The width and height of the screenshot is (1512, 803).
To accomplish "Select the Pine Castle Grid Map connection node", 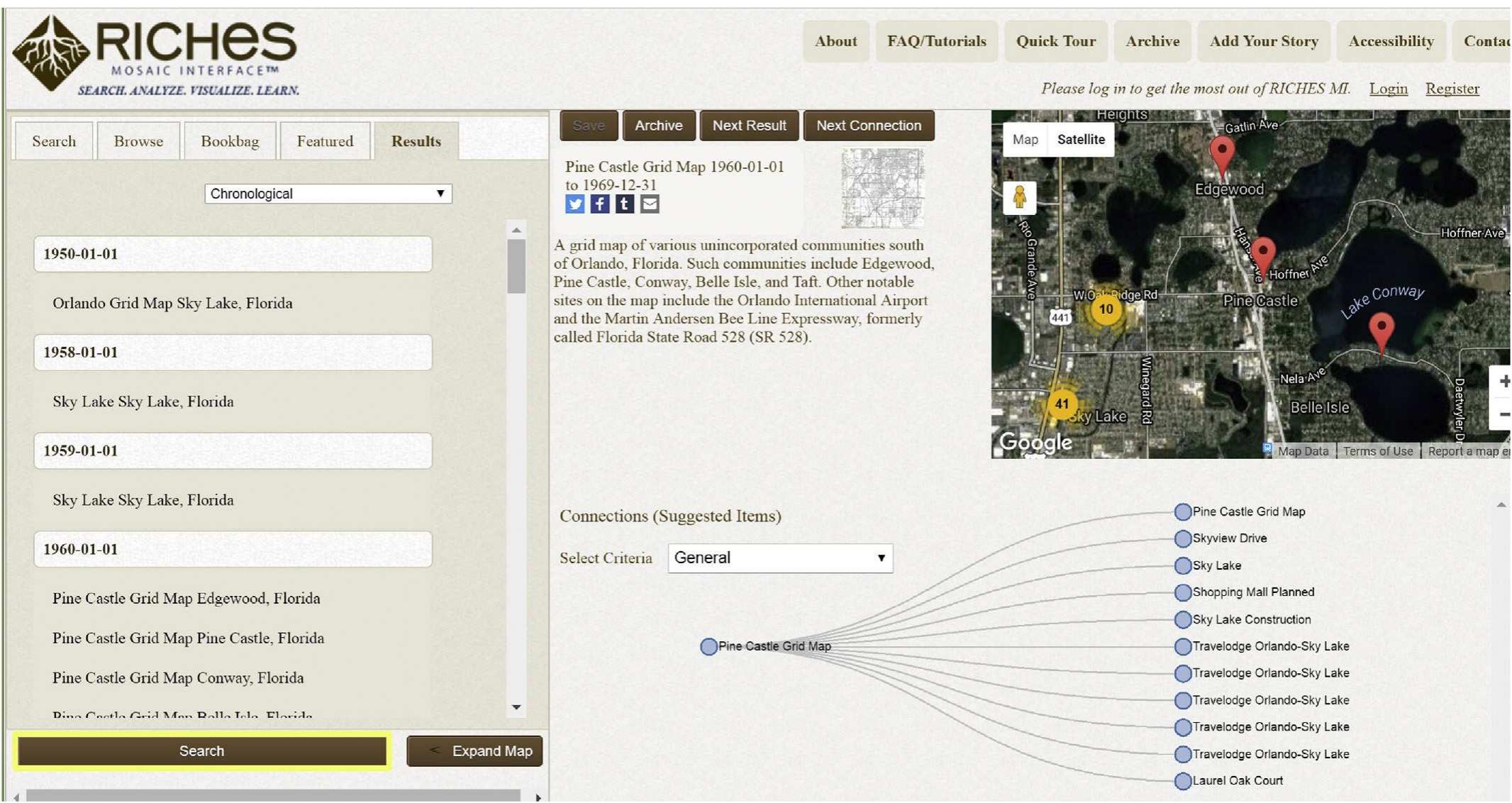I will click(708, 646).
